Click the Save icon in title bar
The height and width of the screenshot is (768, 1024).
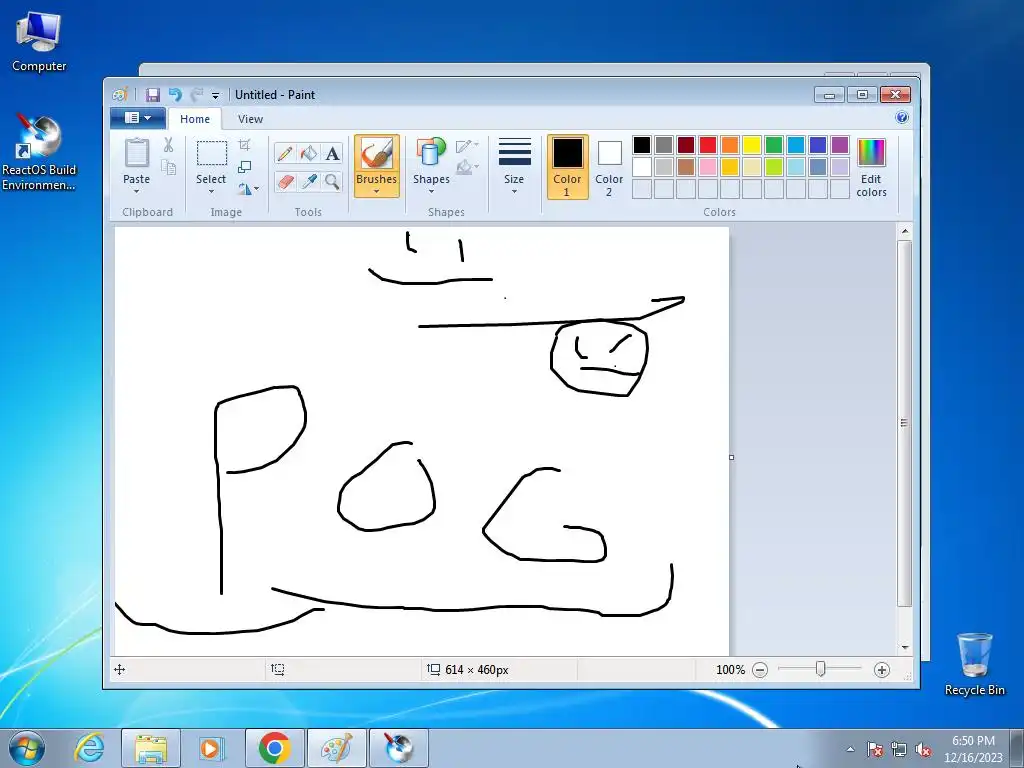pyautogui.click(x=153, y=95)
